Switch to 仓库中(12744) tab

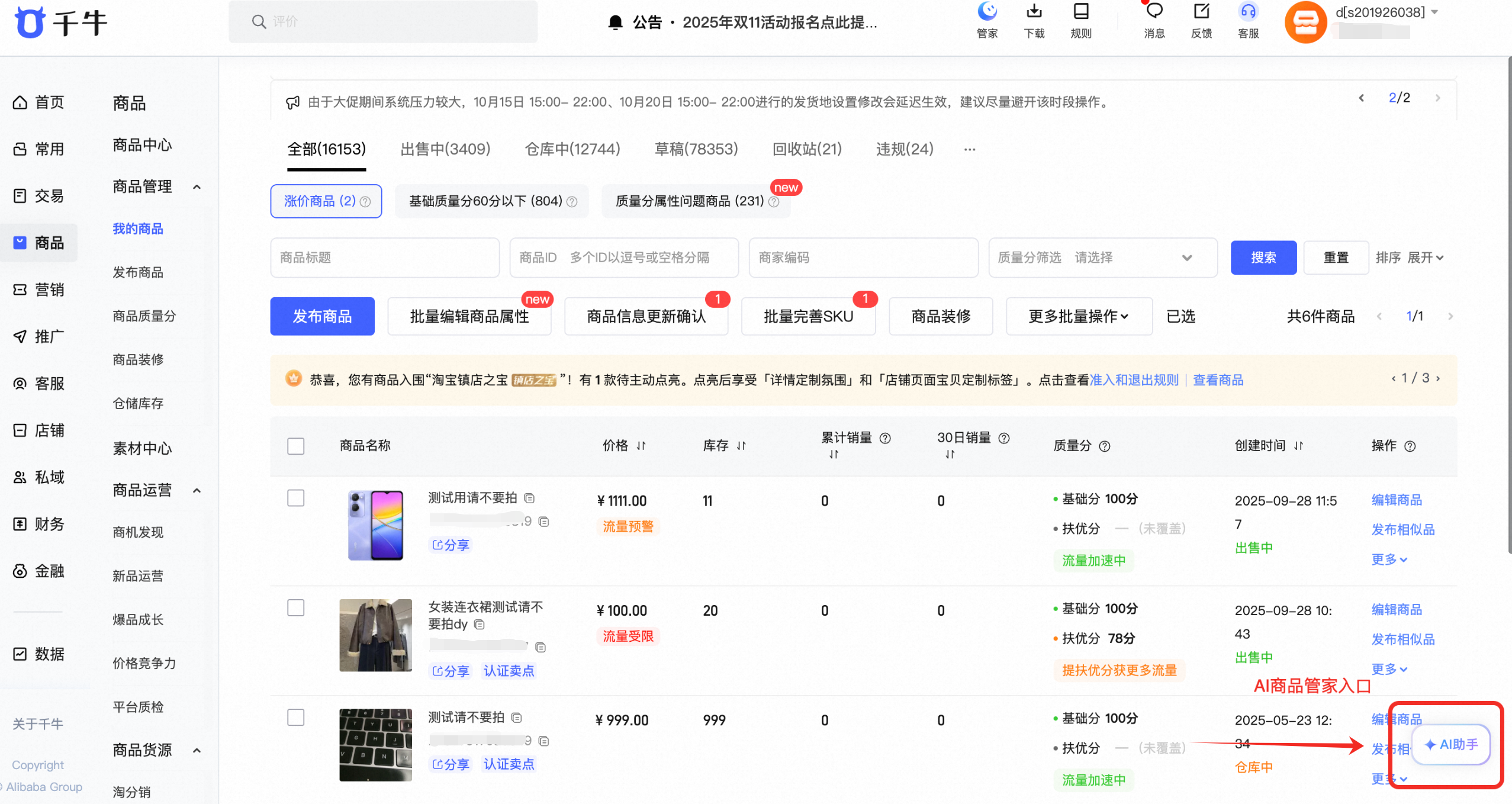pos(572,149)
